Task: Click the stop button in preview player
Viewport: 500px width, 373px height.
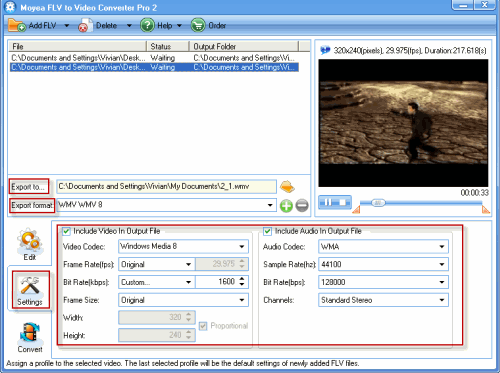Action: tap(343, 202)
